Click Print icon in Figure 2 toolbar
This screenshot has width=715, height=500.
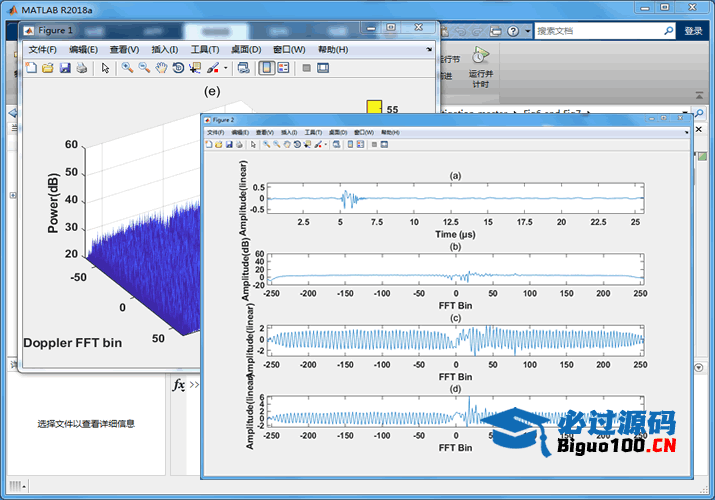239,144
